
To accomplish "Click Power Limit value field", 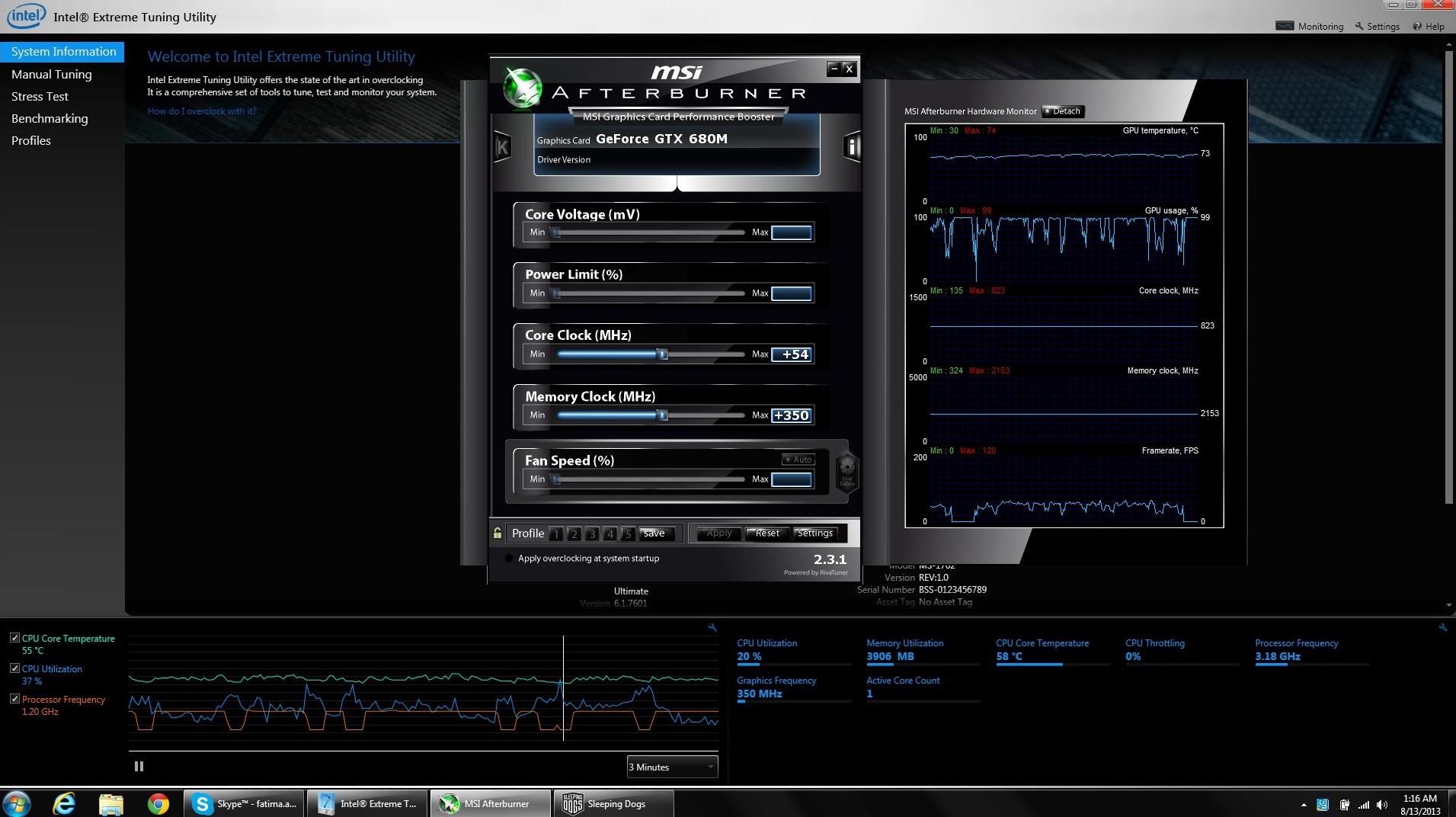I will point(792,293).
